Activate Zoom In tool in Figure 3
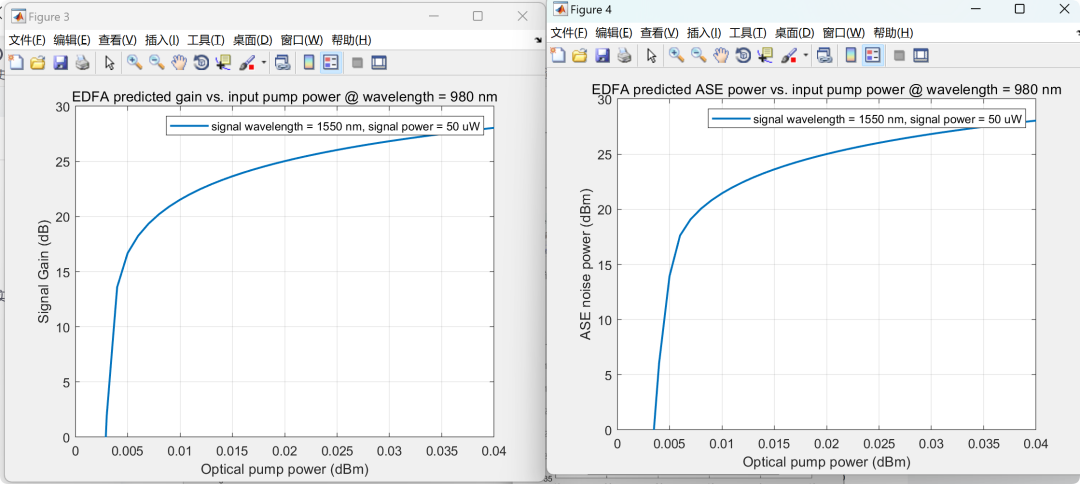This screenshot has height=484, width=1080. 134,63
